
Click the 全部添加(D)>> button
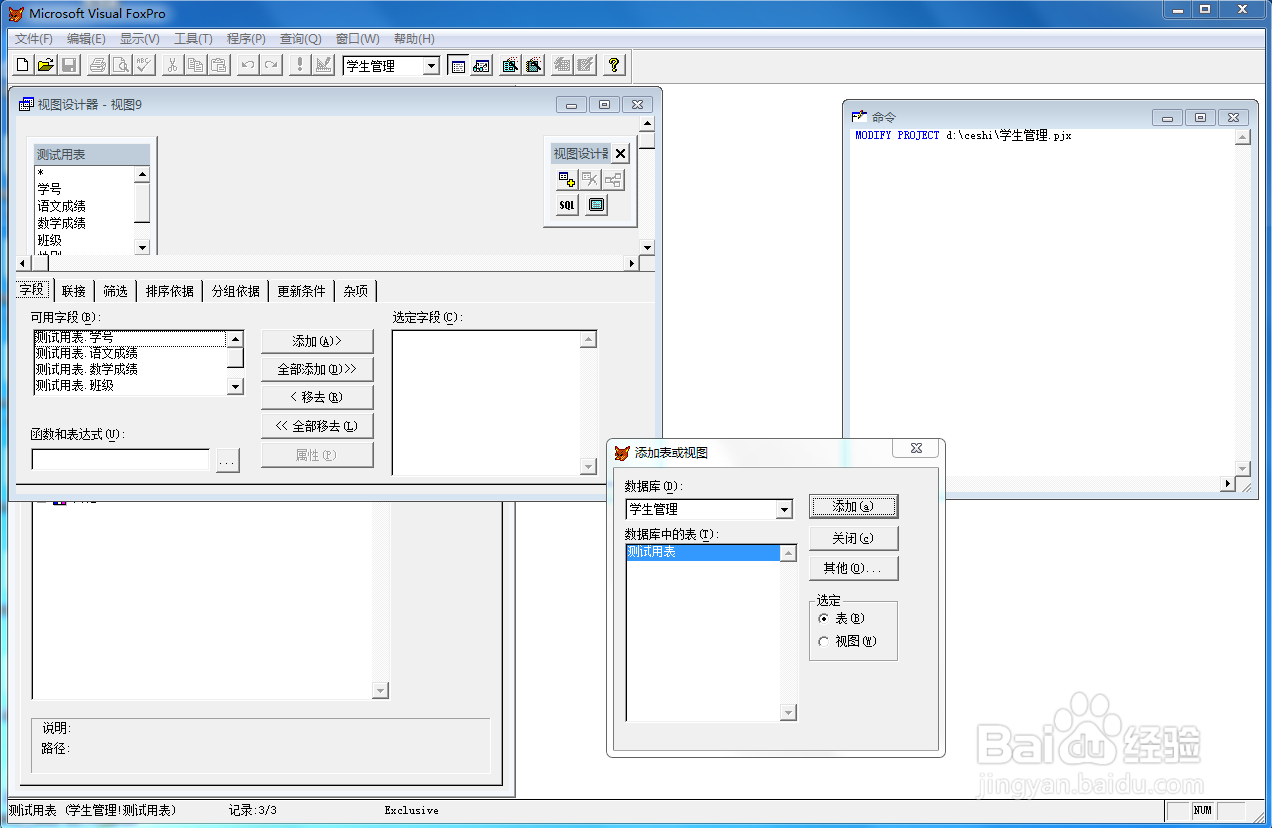click(317, 369)
